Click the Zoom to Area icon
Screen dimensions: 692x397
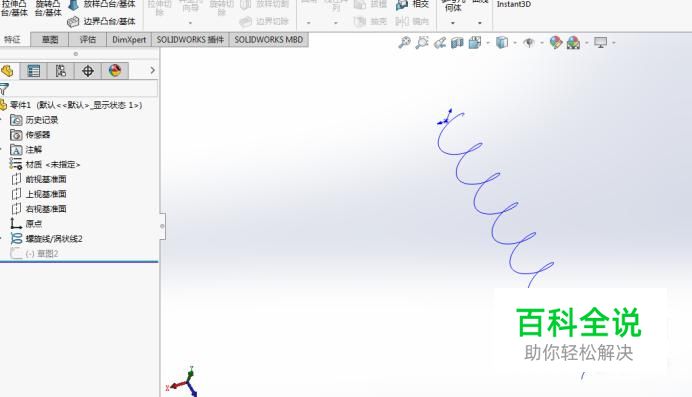pos(422,42)
